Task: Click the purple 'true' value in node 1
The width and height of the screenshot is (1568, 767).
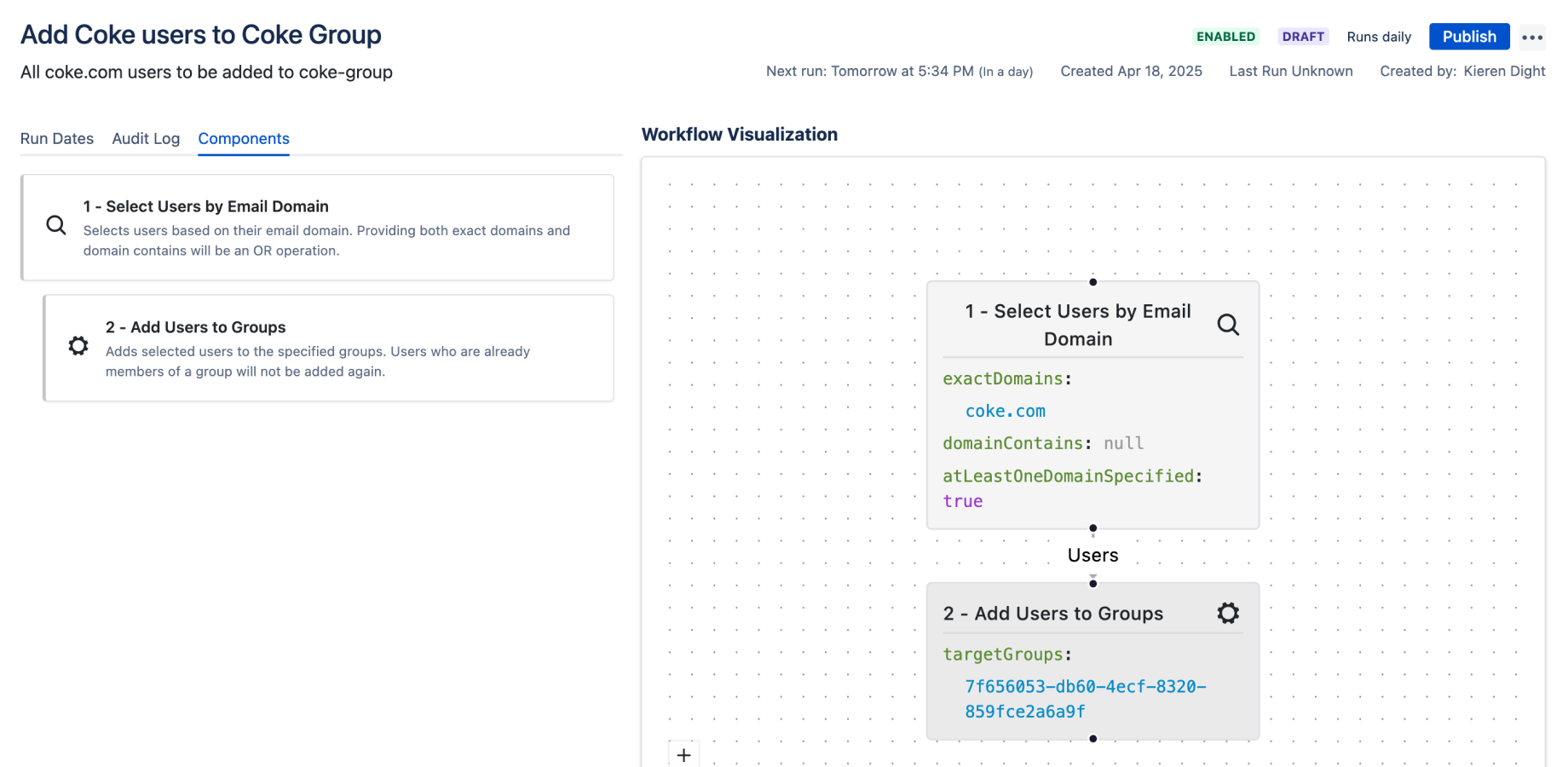Action: click(x=962, y=501)
